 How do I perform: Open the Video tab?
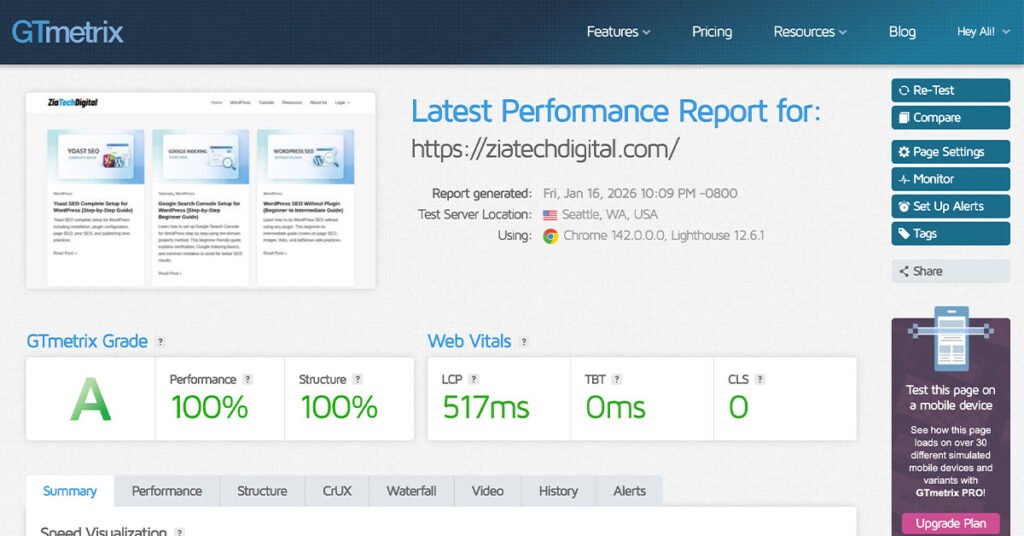[x=488, y=492]
